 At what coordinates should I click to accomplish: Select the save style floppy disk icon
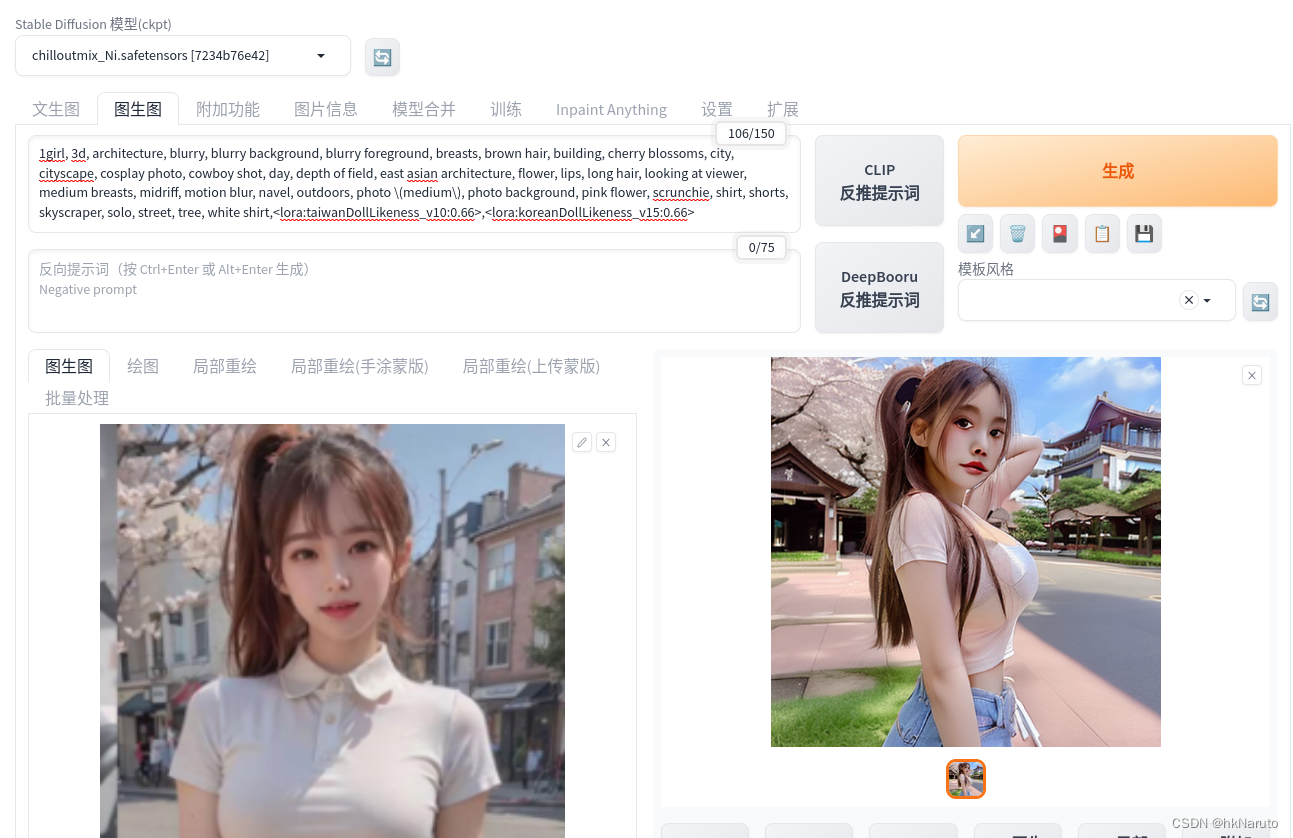(1144, 233)
